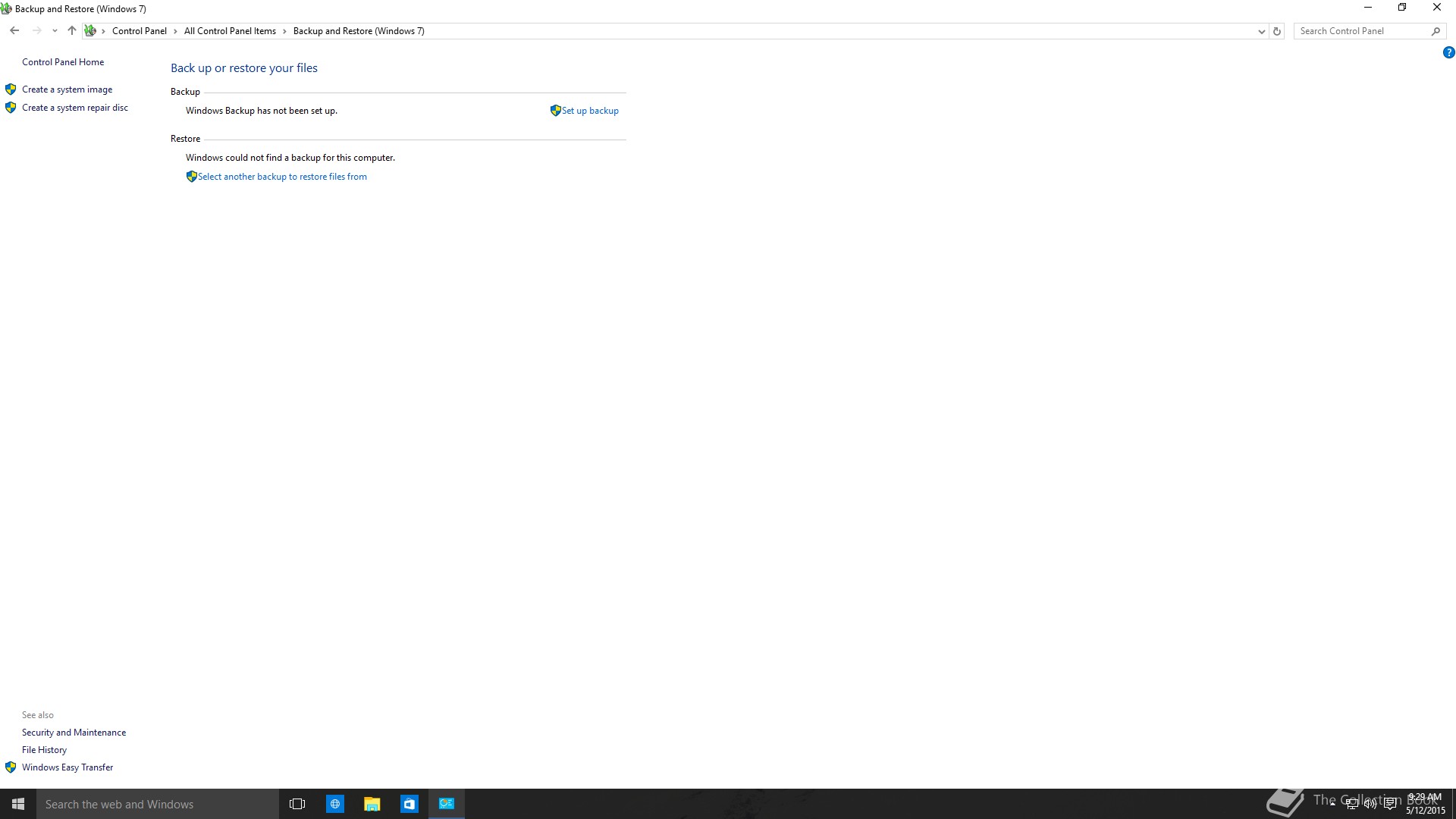Open Create a system image

tap(67, 89)
